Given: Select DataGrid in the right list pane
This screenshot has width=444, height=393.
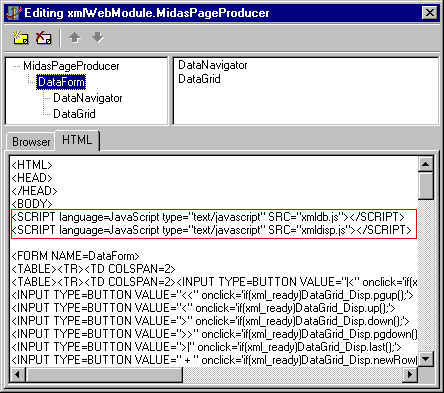Looking at the screenshot, I should point(199,79).
